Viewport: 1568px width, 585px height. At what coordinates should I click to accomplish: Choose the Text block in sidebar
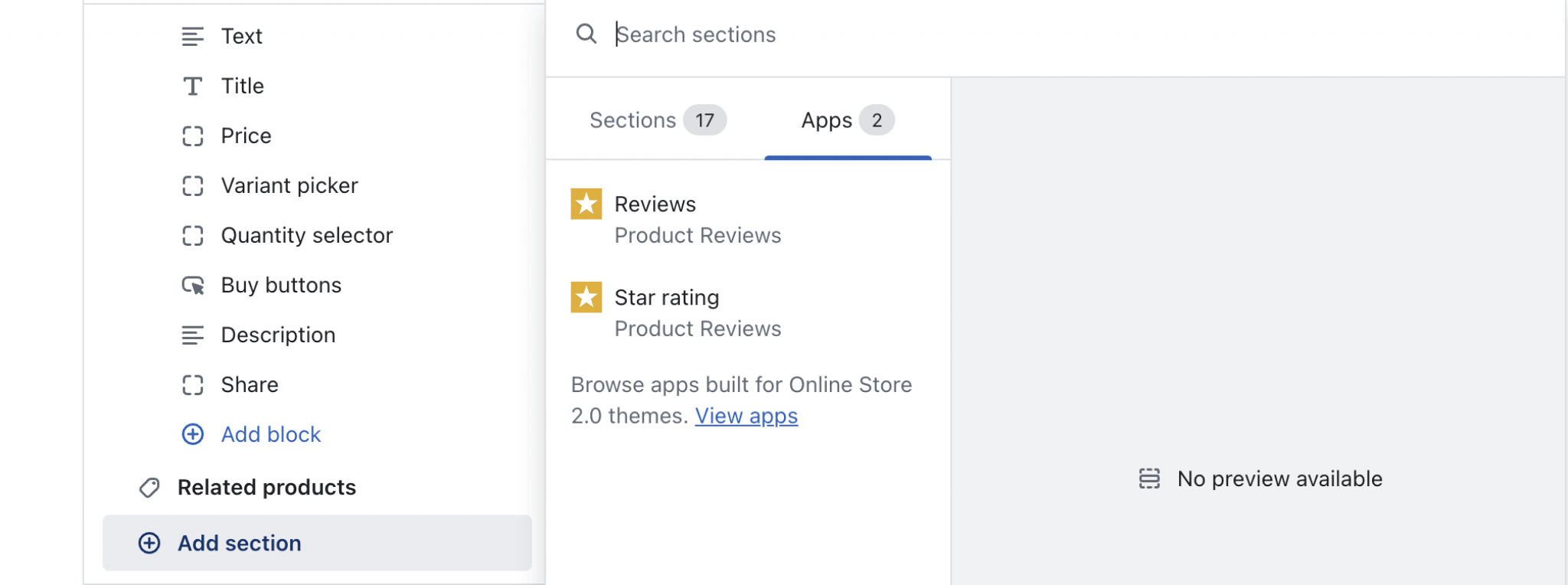tap(241, 36)
